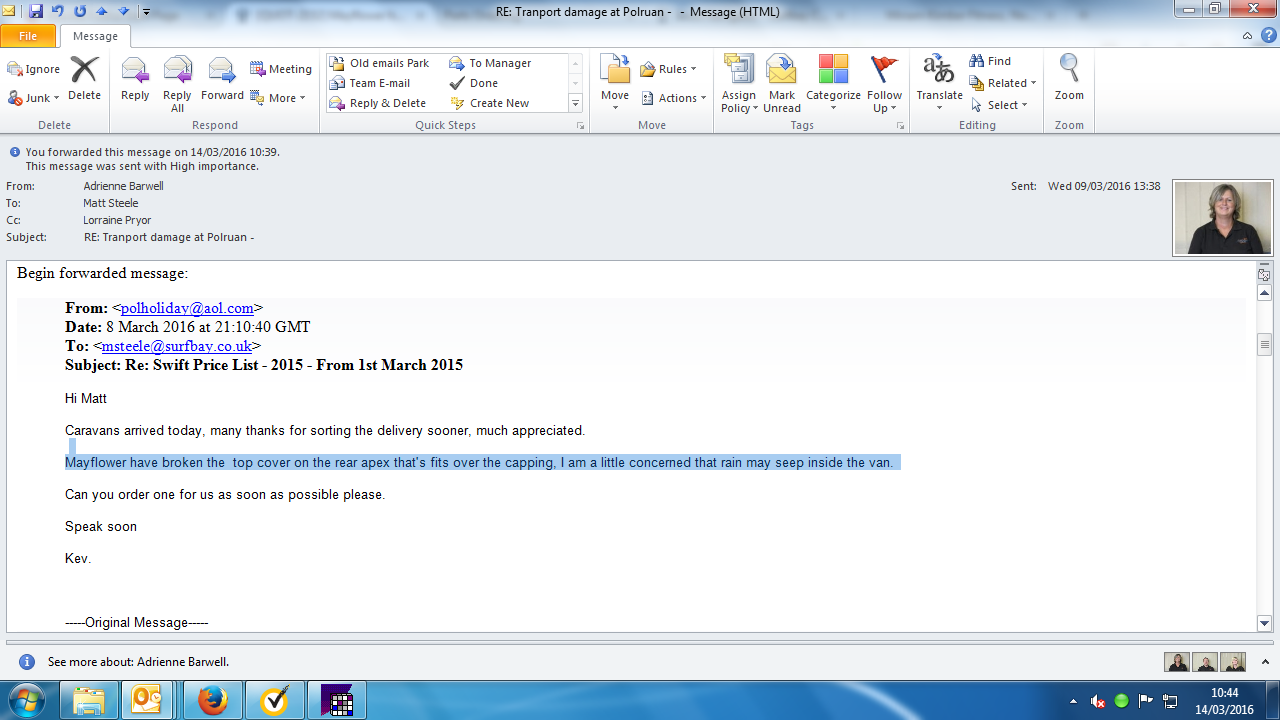Reply to the sender
The image size is (1280, 720).
point(135,80)
